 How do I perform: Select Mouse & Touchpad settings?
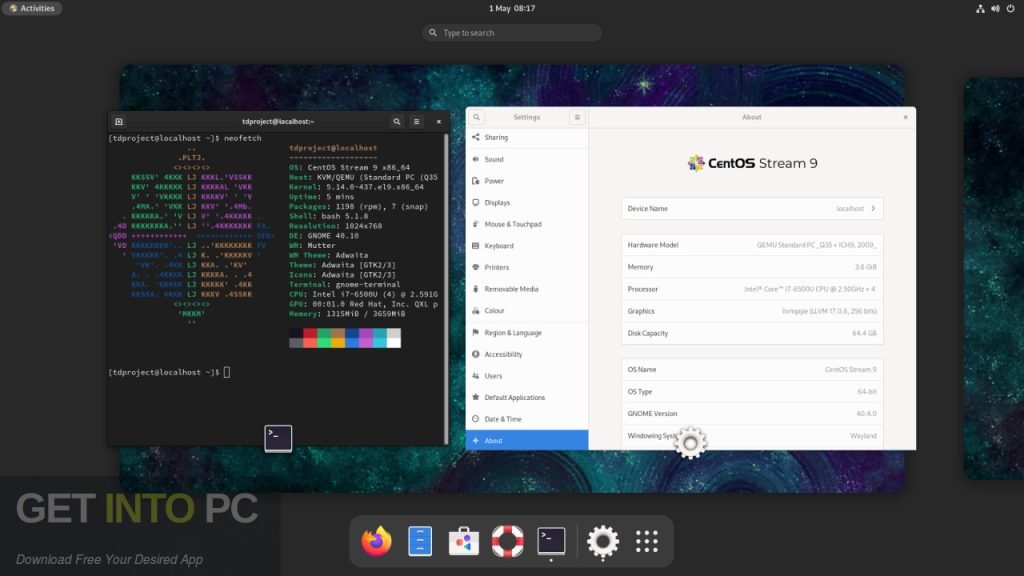pyautogui.click(x=514, y=224)
